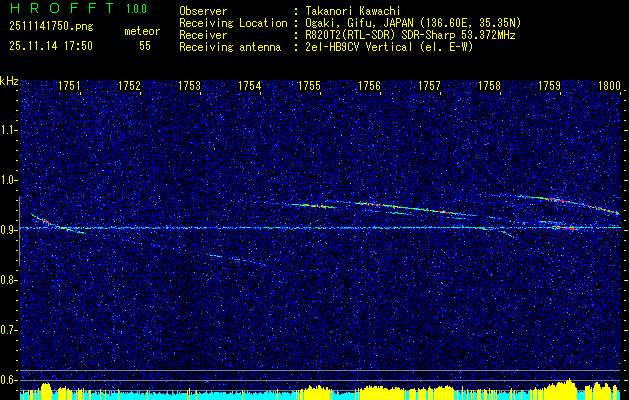Click the 0.8 kHz axis label
The width and height of the screenshot is (629, 400).
(8, 280)
